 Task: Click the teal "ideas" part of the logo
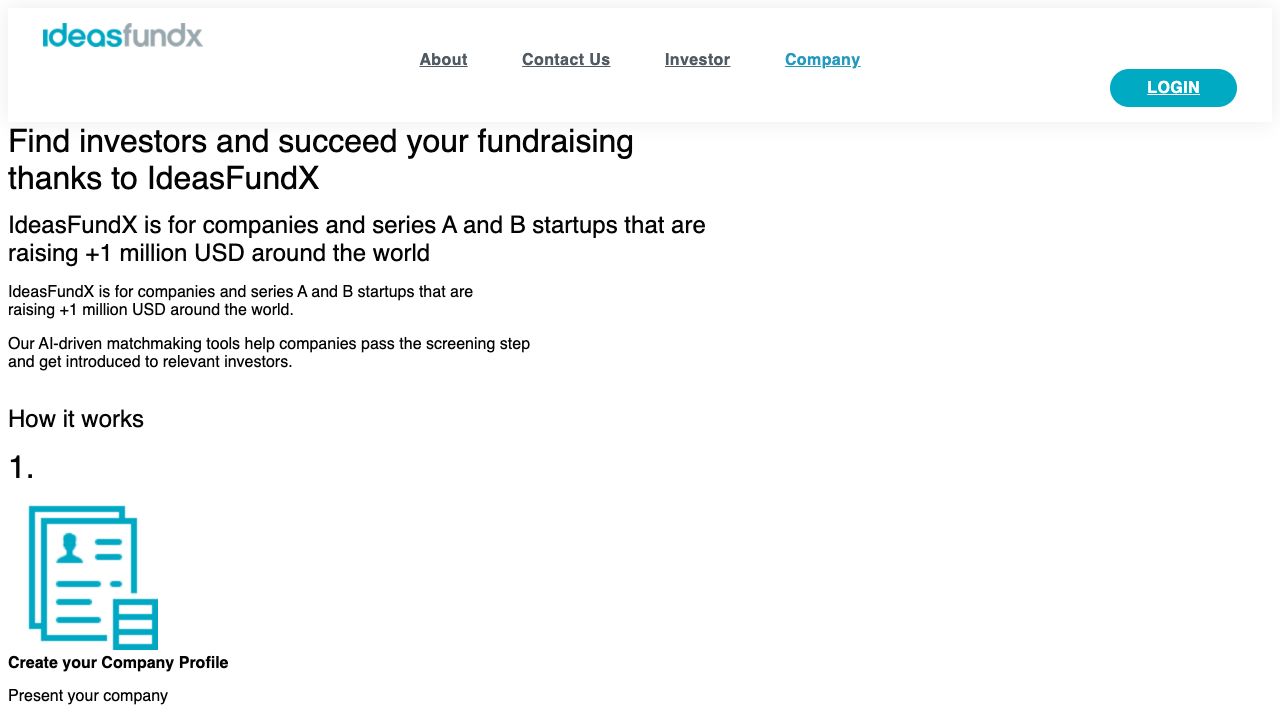[82, 36]
